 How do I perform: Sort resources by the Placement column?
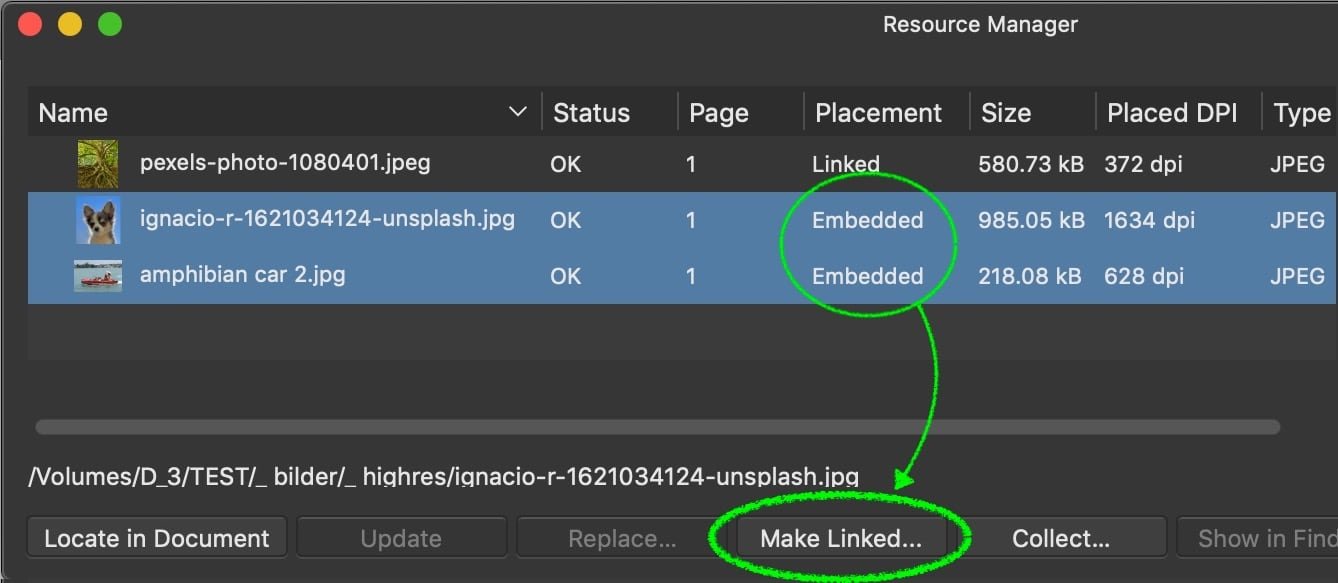pos(880,111)
